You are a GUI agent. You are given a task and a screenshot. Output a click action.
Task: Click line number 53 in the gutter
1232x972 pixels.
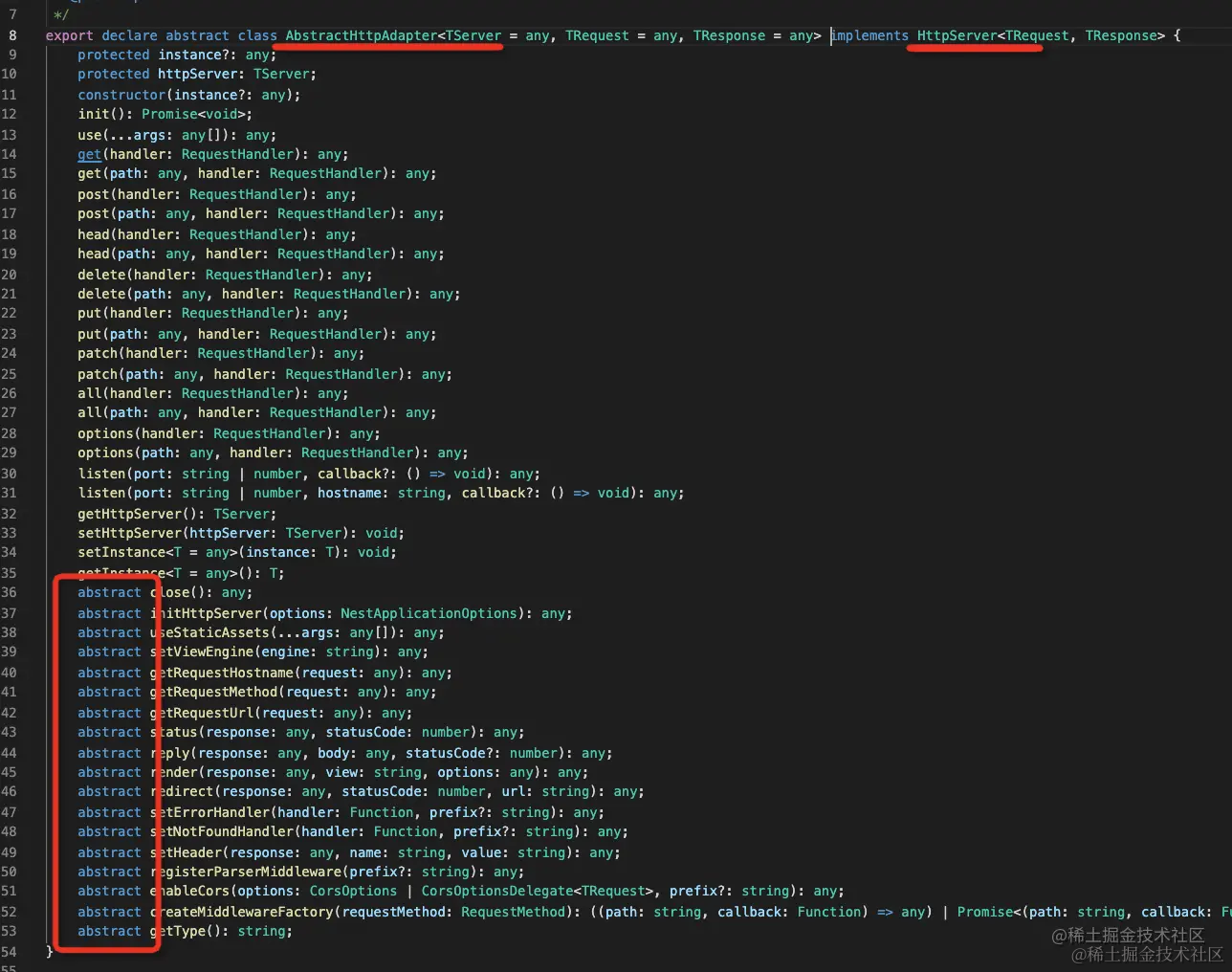(9, 931)
